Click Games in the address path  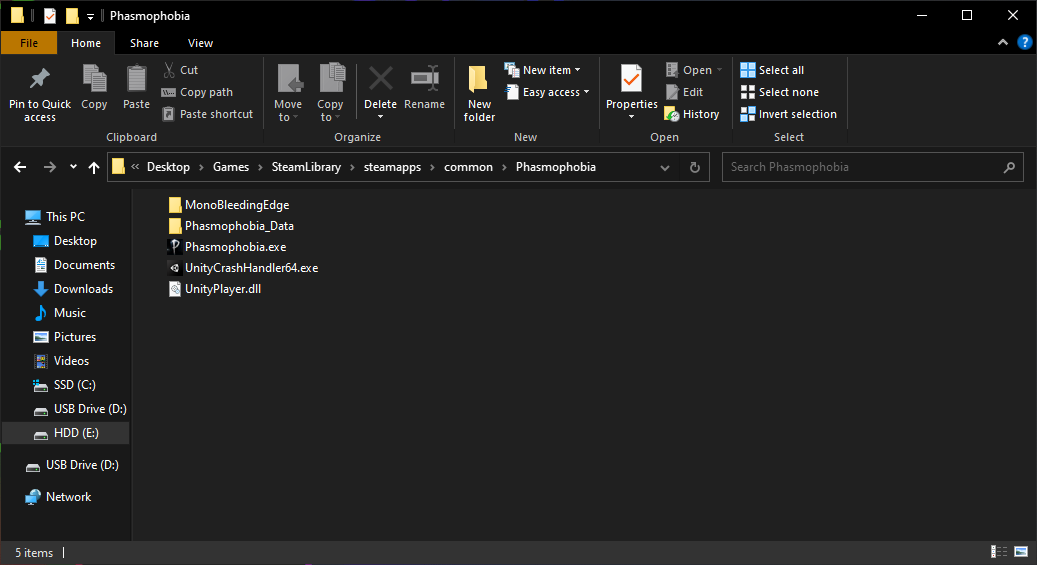(231, 167)
